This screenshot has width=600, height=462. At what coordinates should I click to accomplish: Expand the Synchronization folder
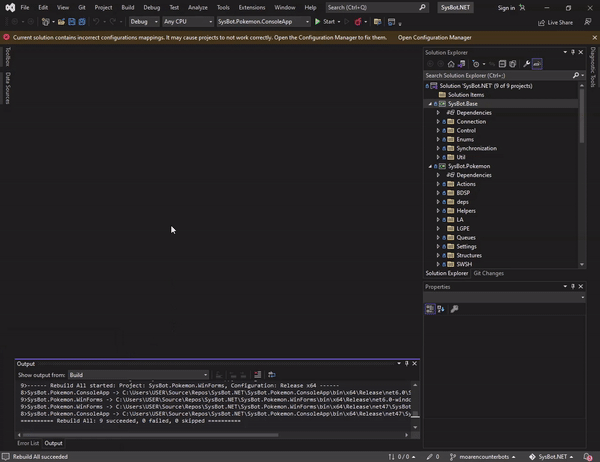438,148
